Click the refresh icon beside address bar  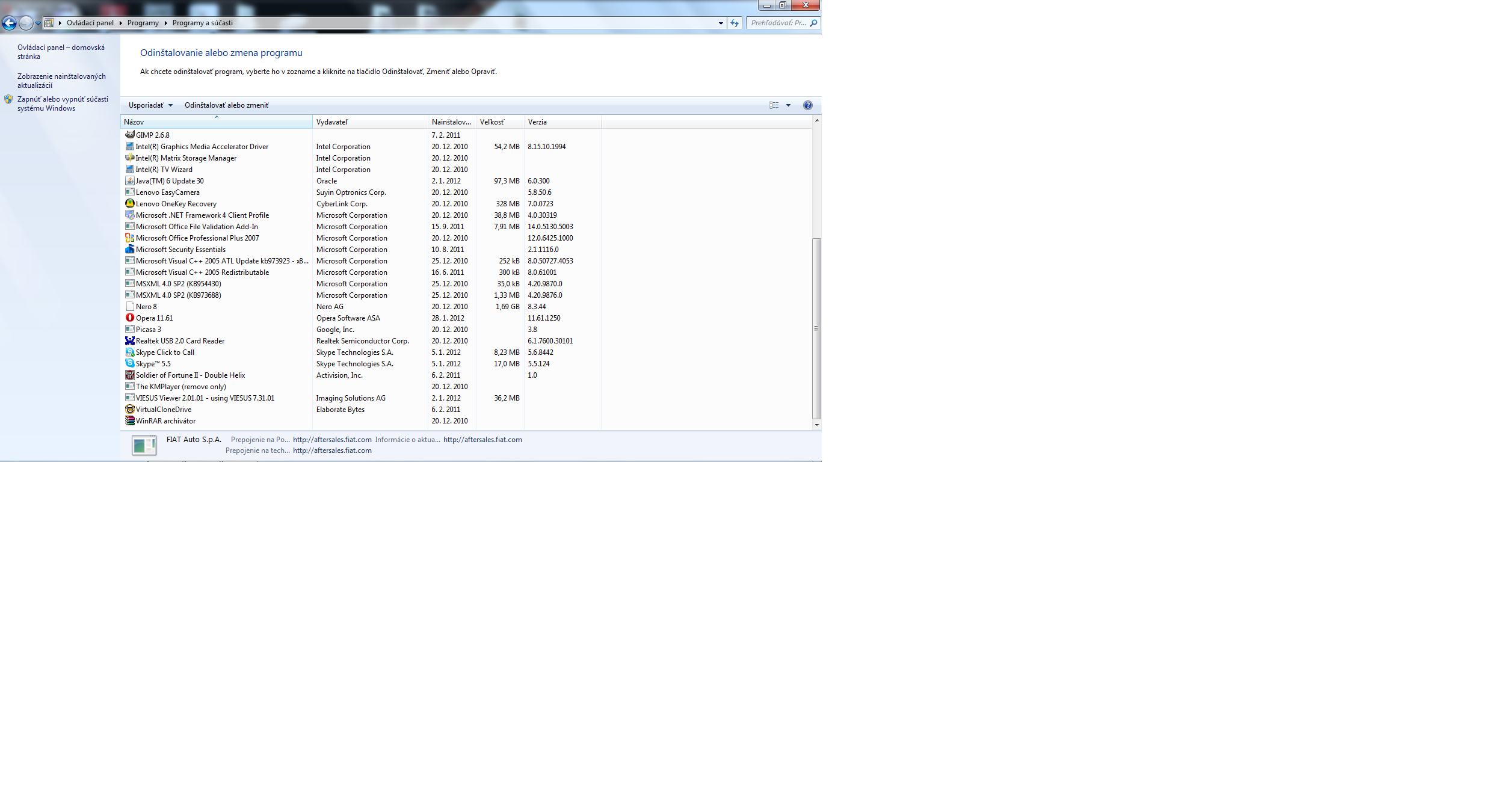(735, 23)
